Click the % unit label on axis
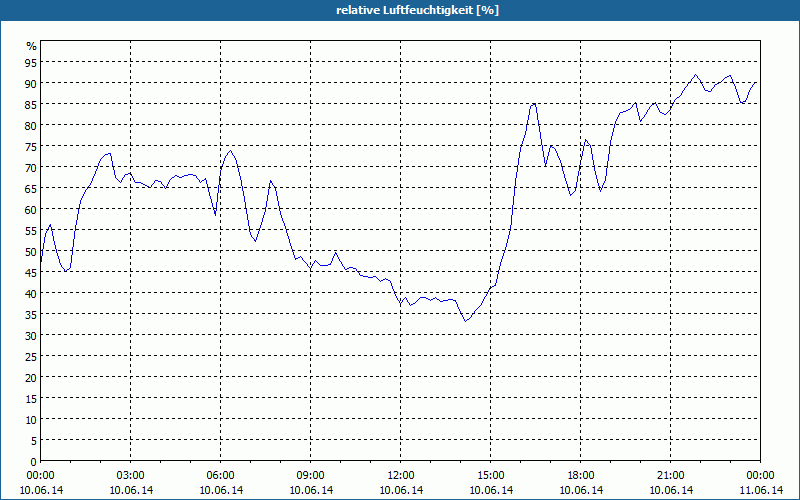The width and height of the screenshot is (800, 500). click(x=32, y=46)
